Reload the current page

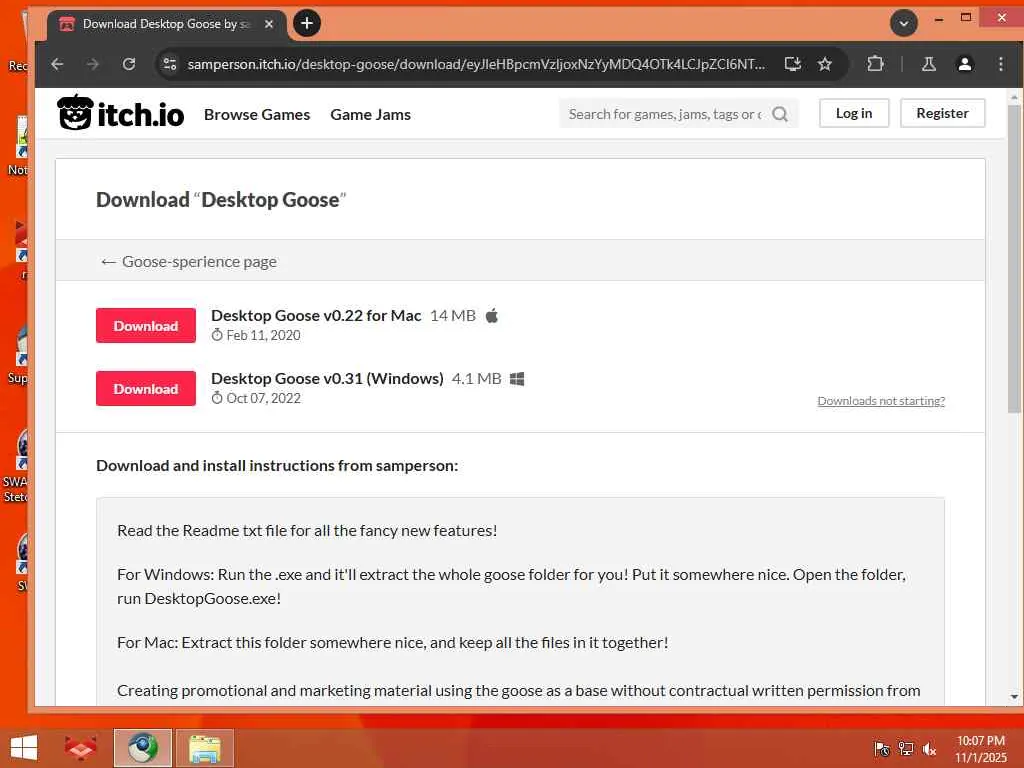pos(129,64)
